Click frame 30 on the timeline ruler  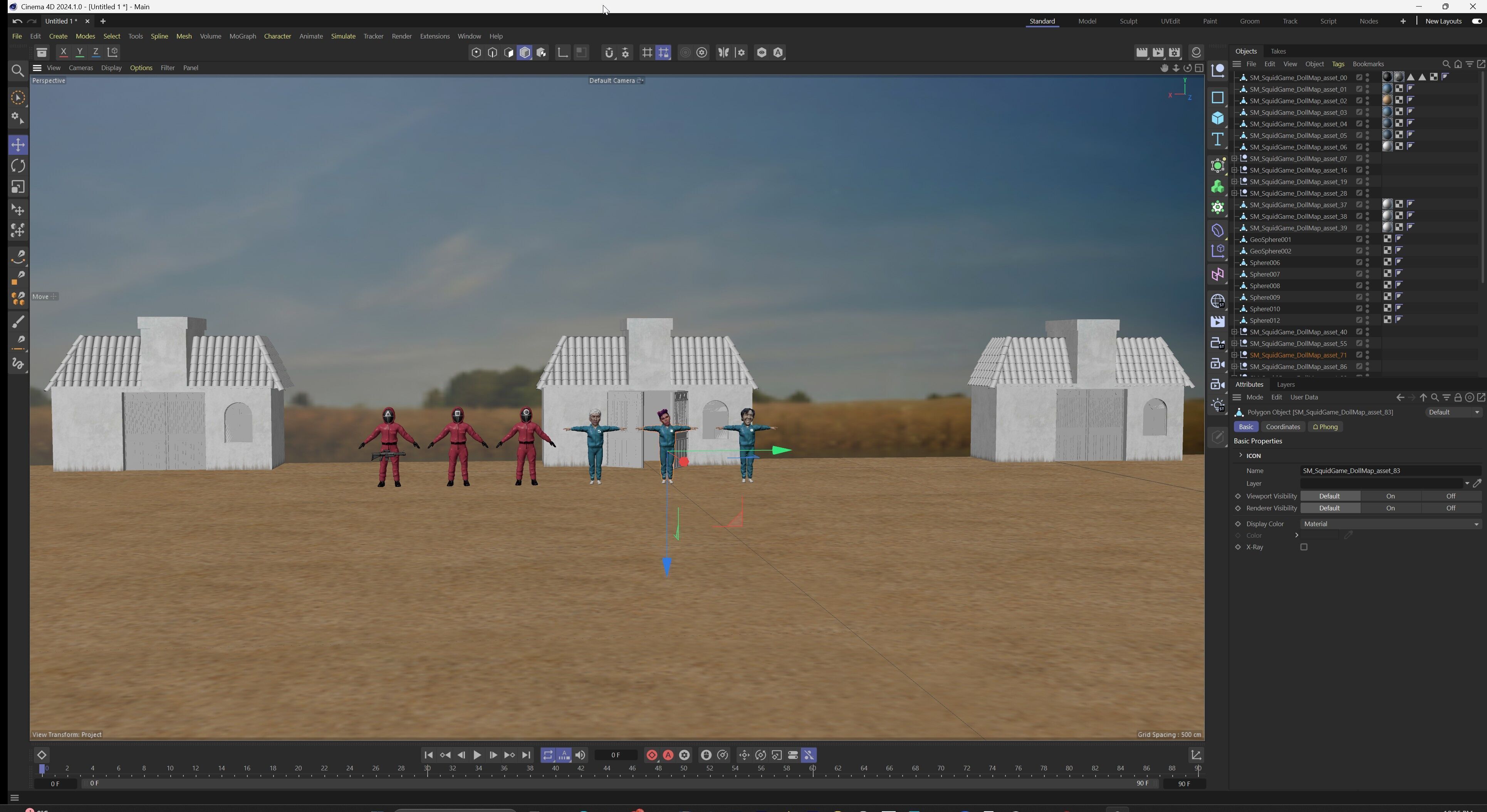pos(427,769)
